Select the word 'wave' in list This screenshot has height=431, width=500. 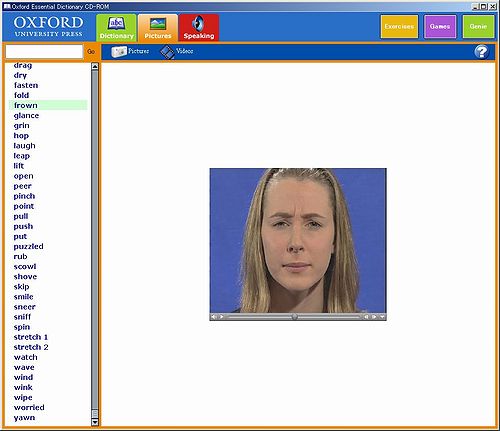(x=24, y=367)
